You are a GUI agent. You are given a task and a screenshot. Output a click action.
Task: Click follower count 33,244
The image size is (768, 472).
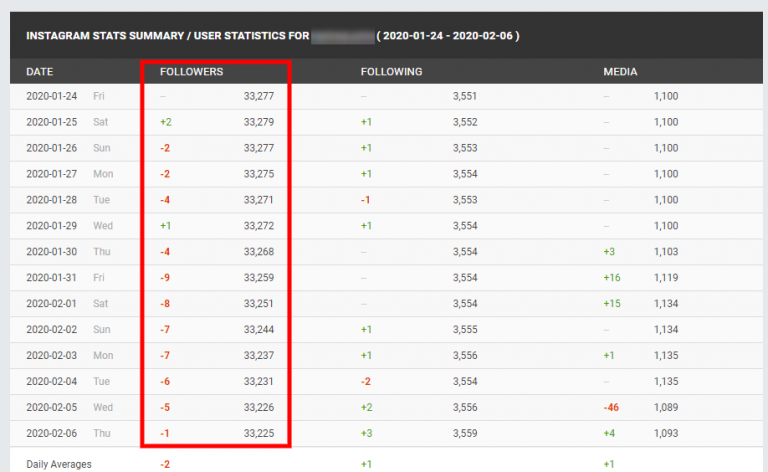[259, 330]
